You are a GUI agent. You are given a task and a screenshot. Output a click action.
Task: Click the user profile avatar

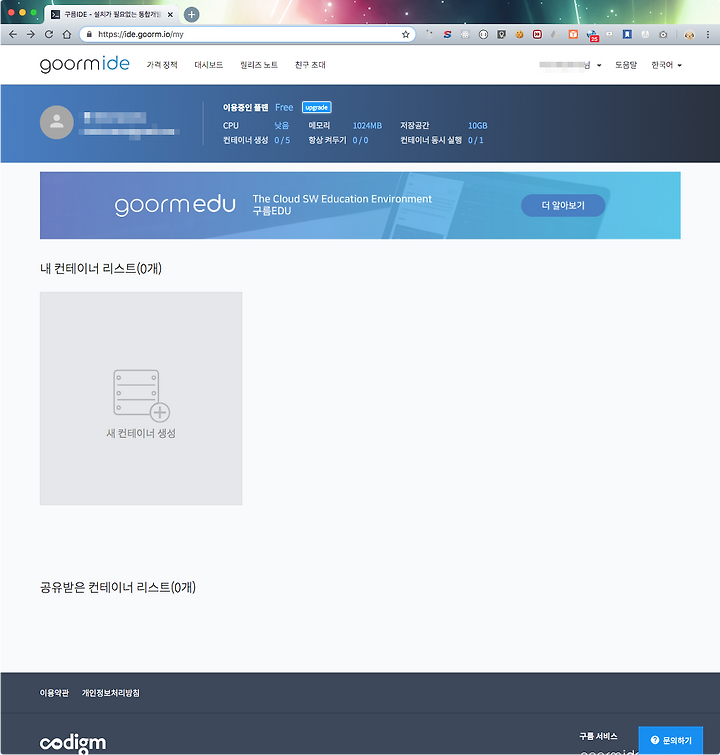pyautogui.click(x=57, y=122)
